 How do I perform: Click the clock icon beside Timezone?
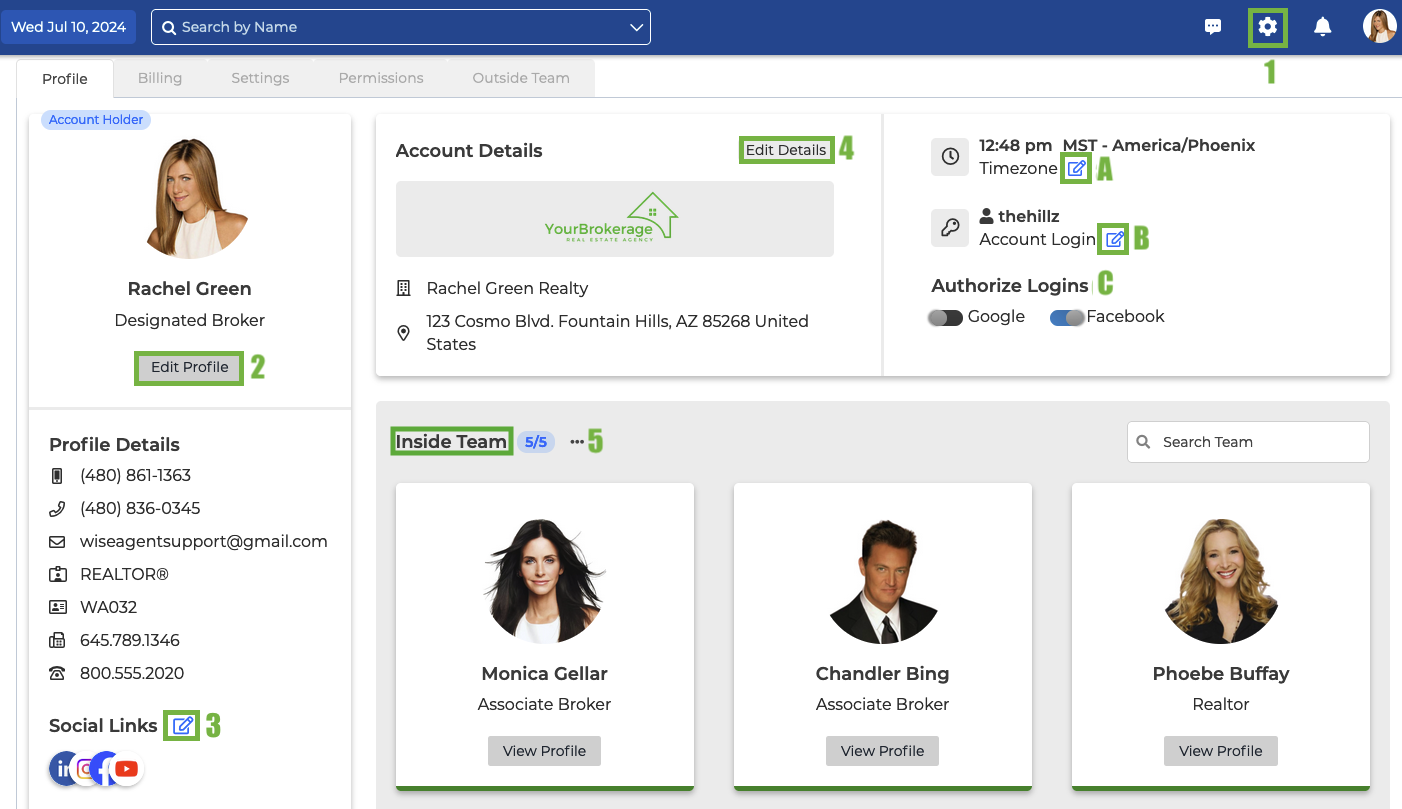click(x=951, y=157)
